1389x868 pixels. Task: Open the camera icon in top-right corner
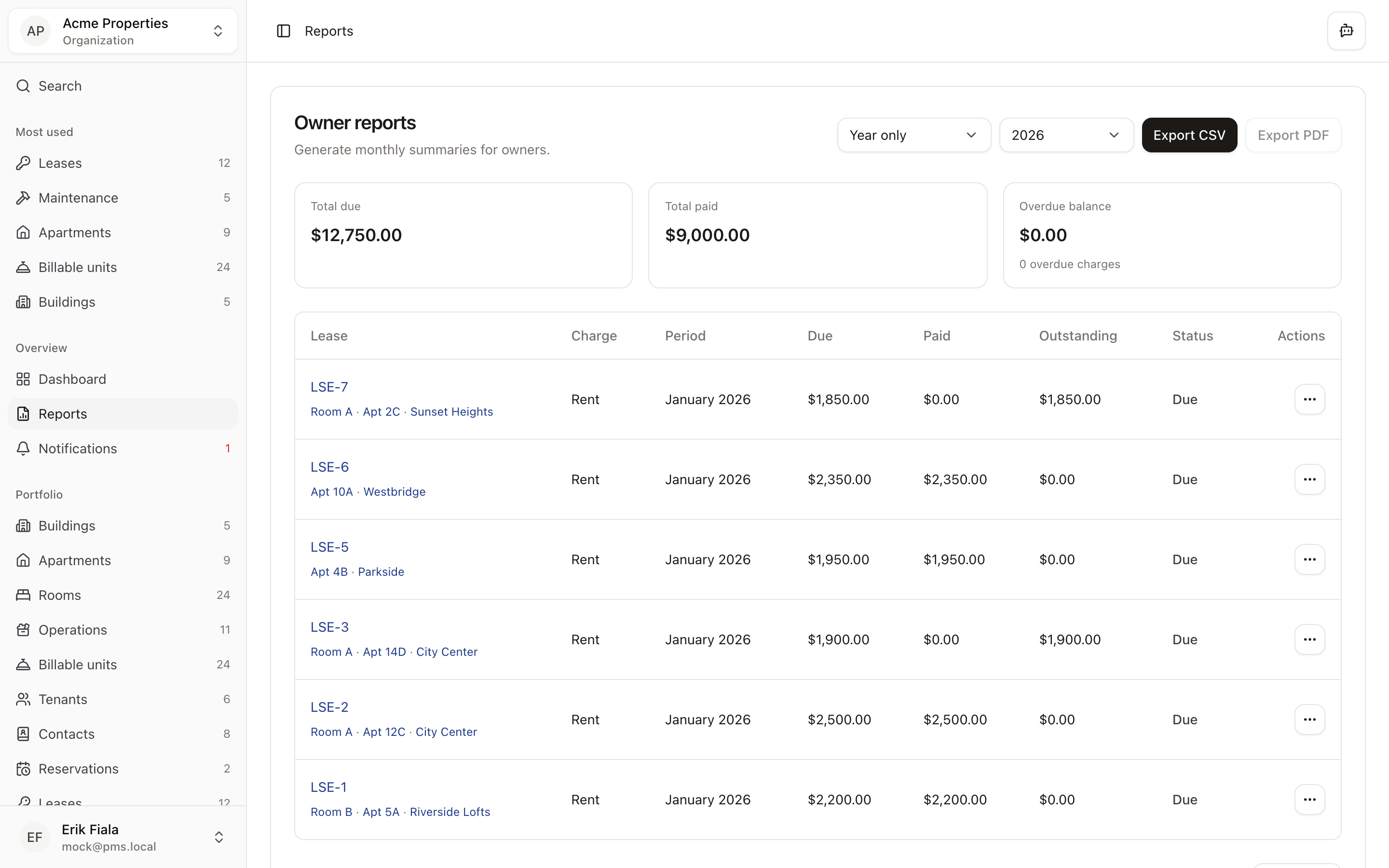1346,30
